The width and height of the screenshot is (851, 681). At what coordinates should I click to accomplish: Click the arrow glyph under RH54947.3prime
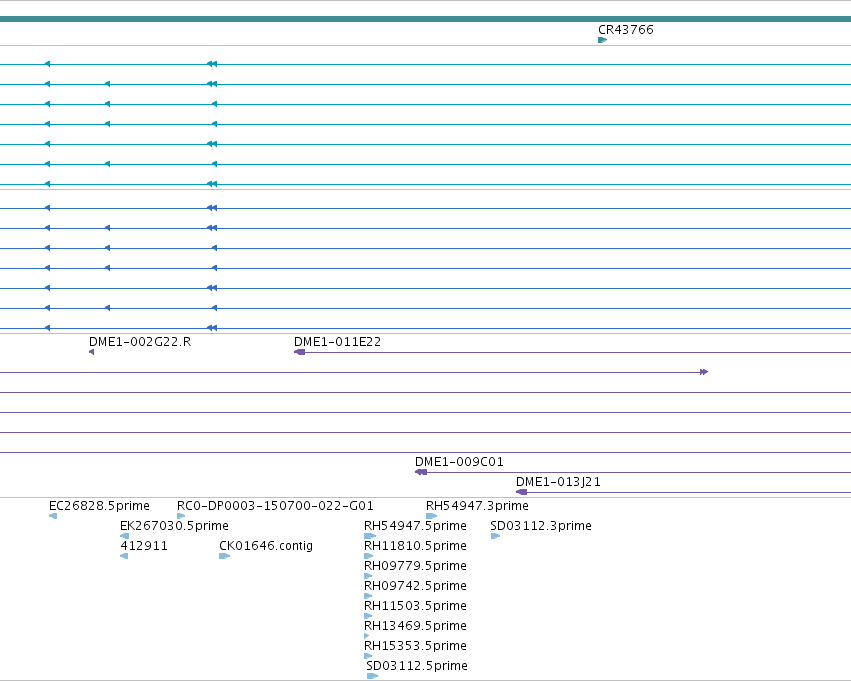(x=431, y=516)
